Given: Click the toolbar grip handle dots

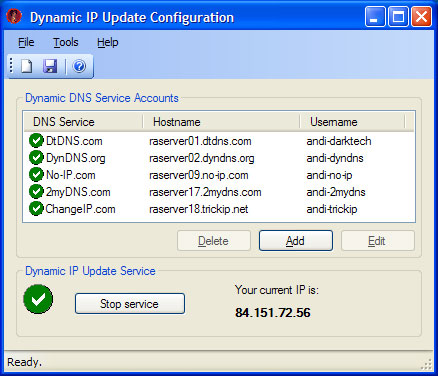Looking at the screenshot, I should click(11, 66).
